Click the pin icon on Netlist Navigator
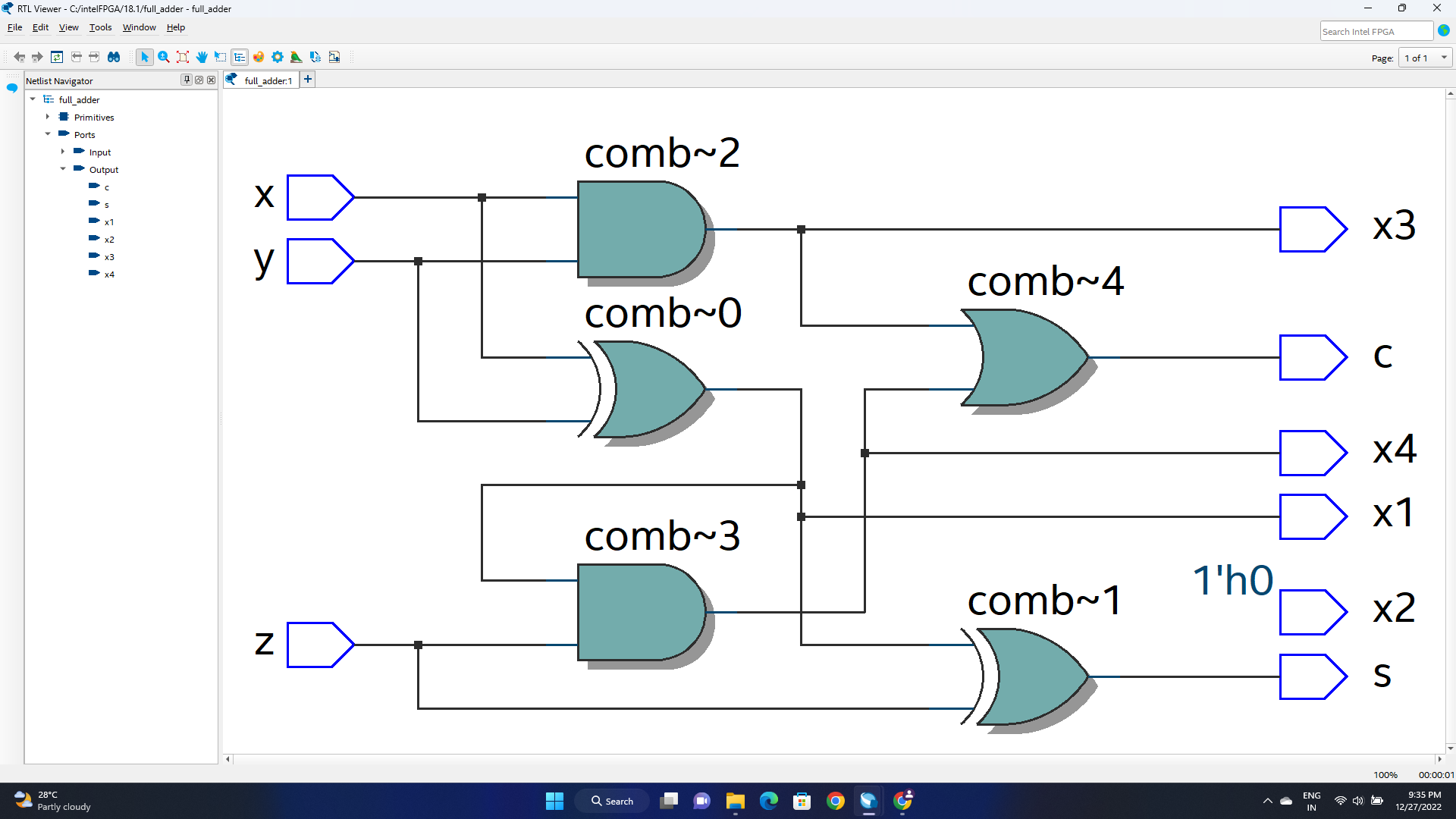The image size is (1456, 819). point(187,80)
